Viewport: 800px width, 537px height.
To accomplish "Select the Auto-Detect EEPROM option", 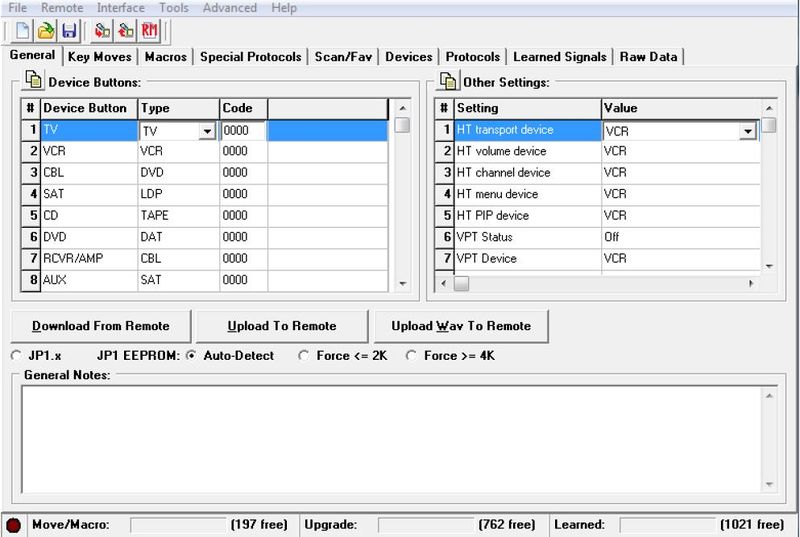I will [x=192, y=355].
